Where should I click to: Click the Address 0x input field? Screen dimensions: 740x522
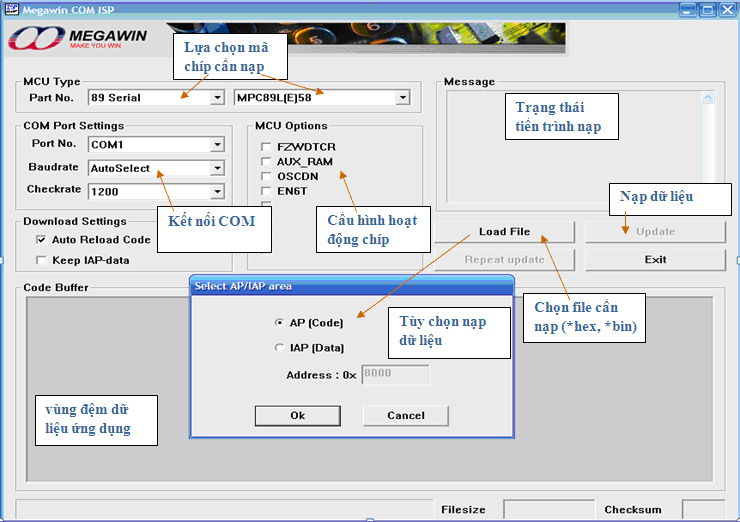(x=395, y=374)
